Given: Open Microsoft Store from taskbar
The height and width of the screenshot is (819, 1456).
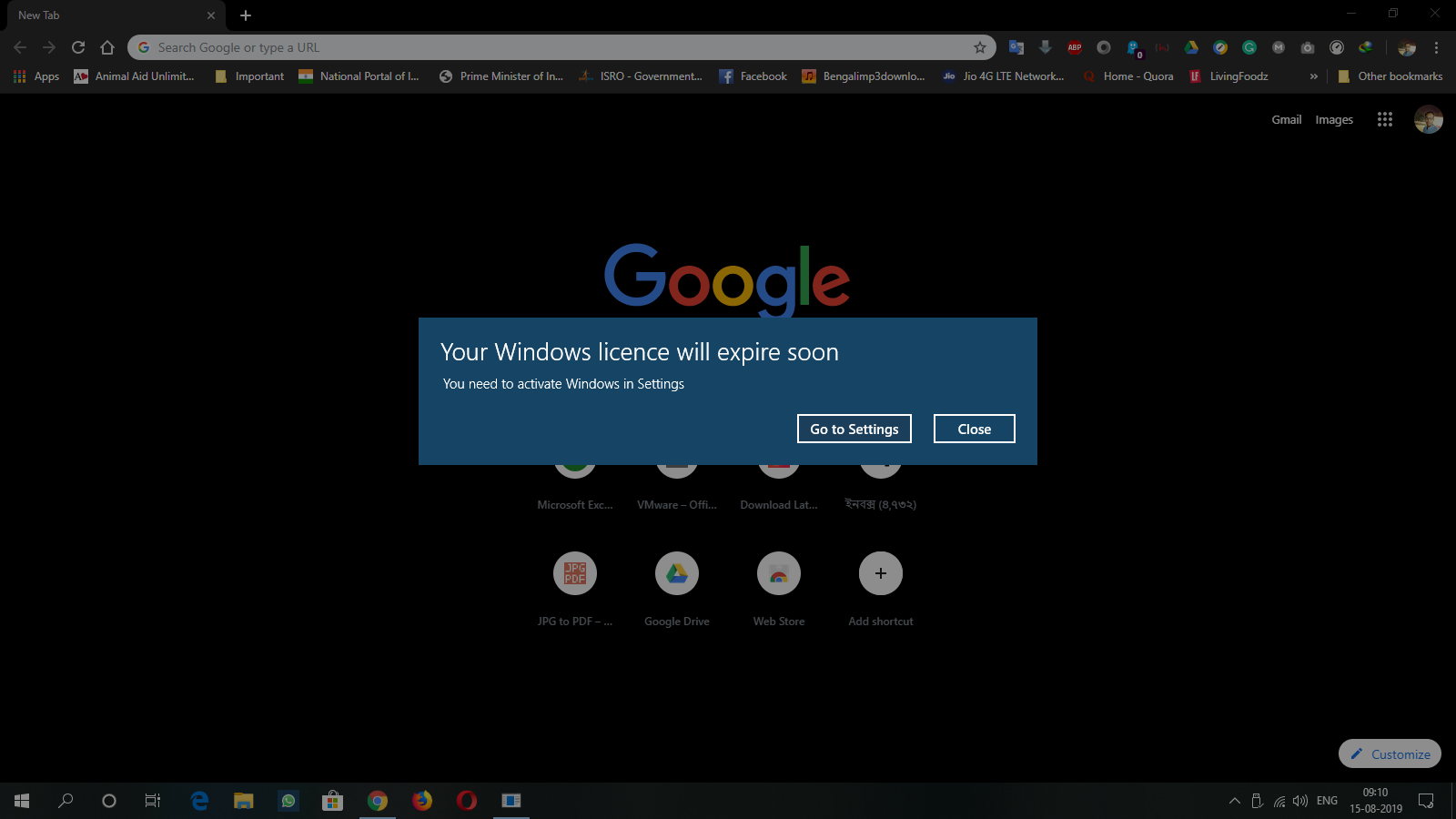Looking at the screenshot, I should tap(333, 801).
